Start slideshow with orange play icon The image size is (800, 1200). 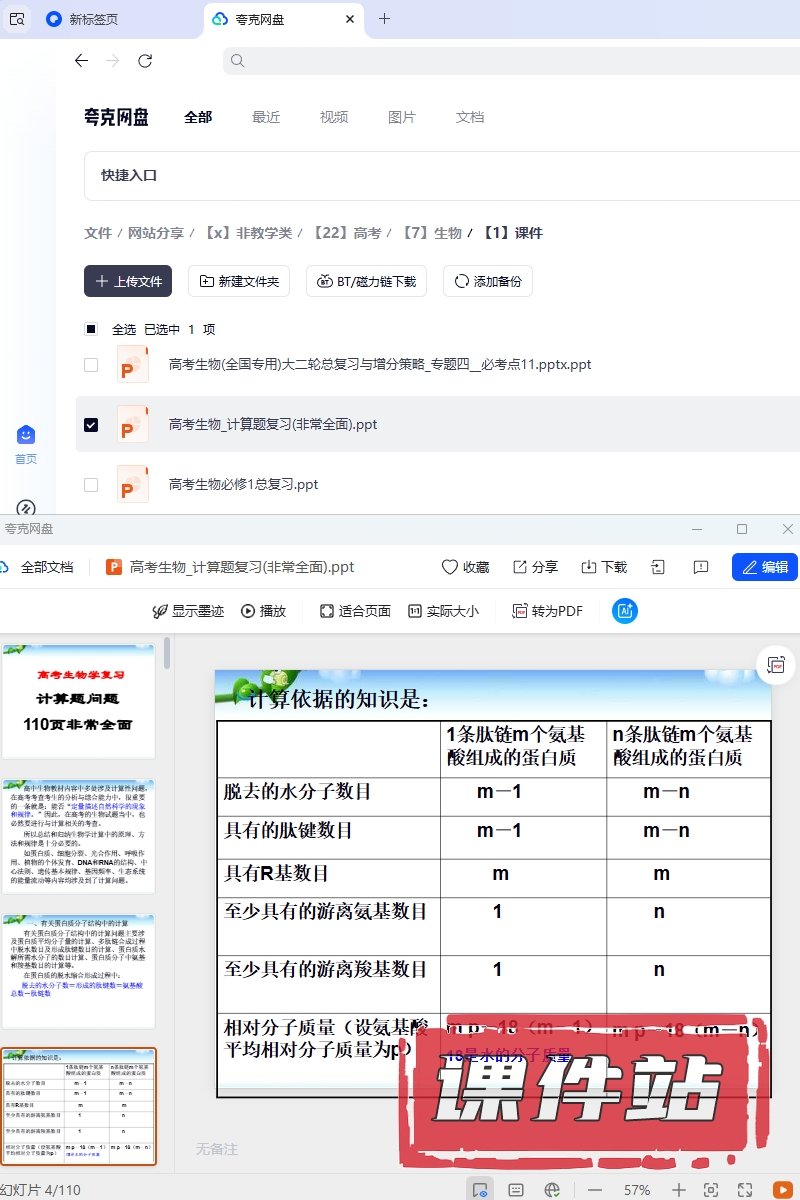[x=782, y=1190]
